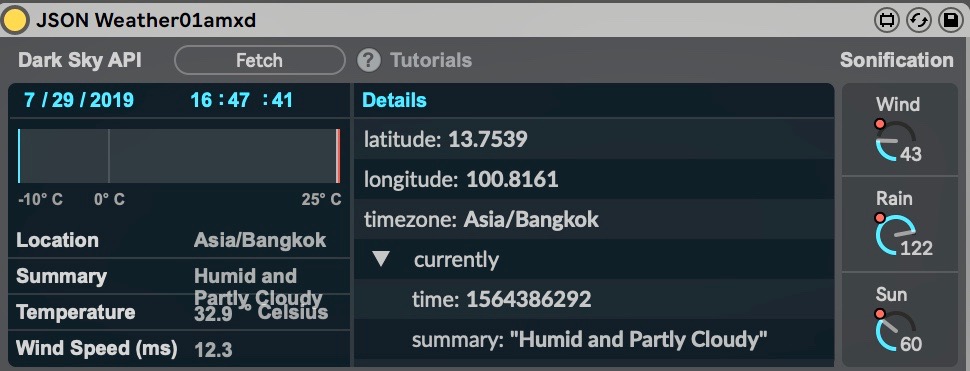Click the Sun dial value 60
Screen dimensions: 970x371
coord(911,343)
